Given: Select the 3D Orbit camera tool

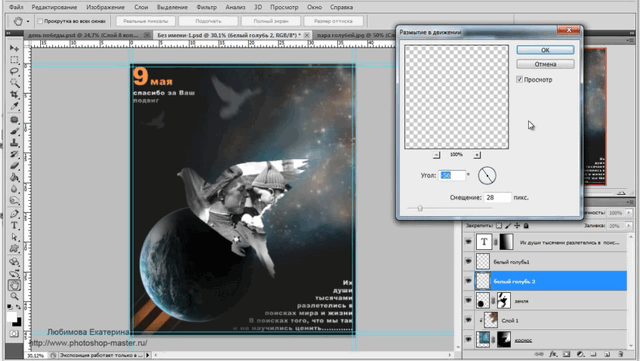Looking at the screenshot, I should (x=14, y=273).
